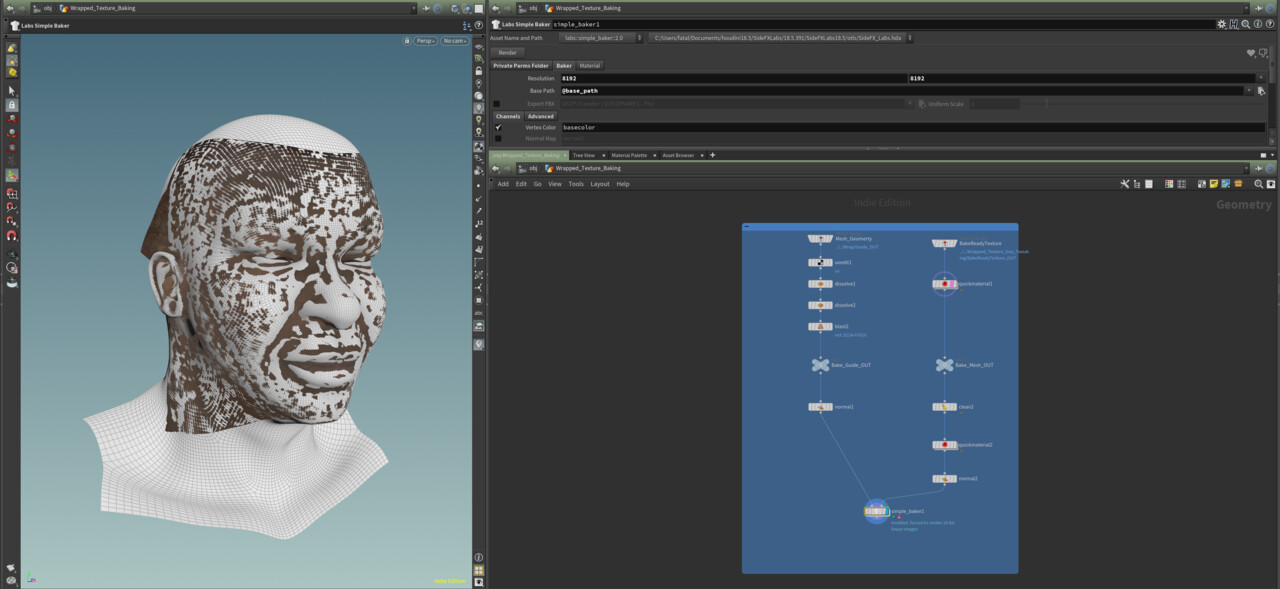The height and width of the screenshot is (589, 1280).
Task: Click the network editor search magnifier icon
Action: [1259, 184]
